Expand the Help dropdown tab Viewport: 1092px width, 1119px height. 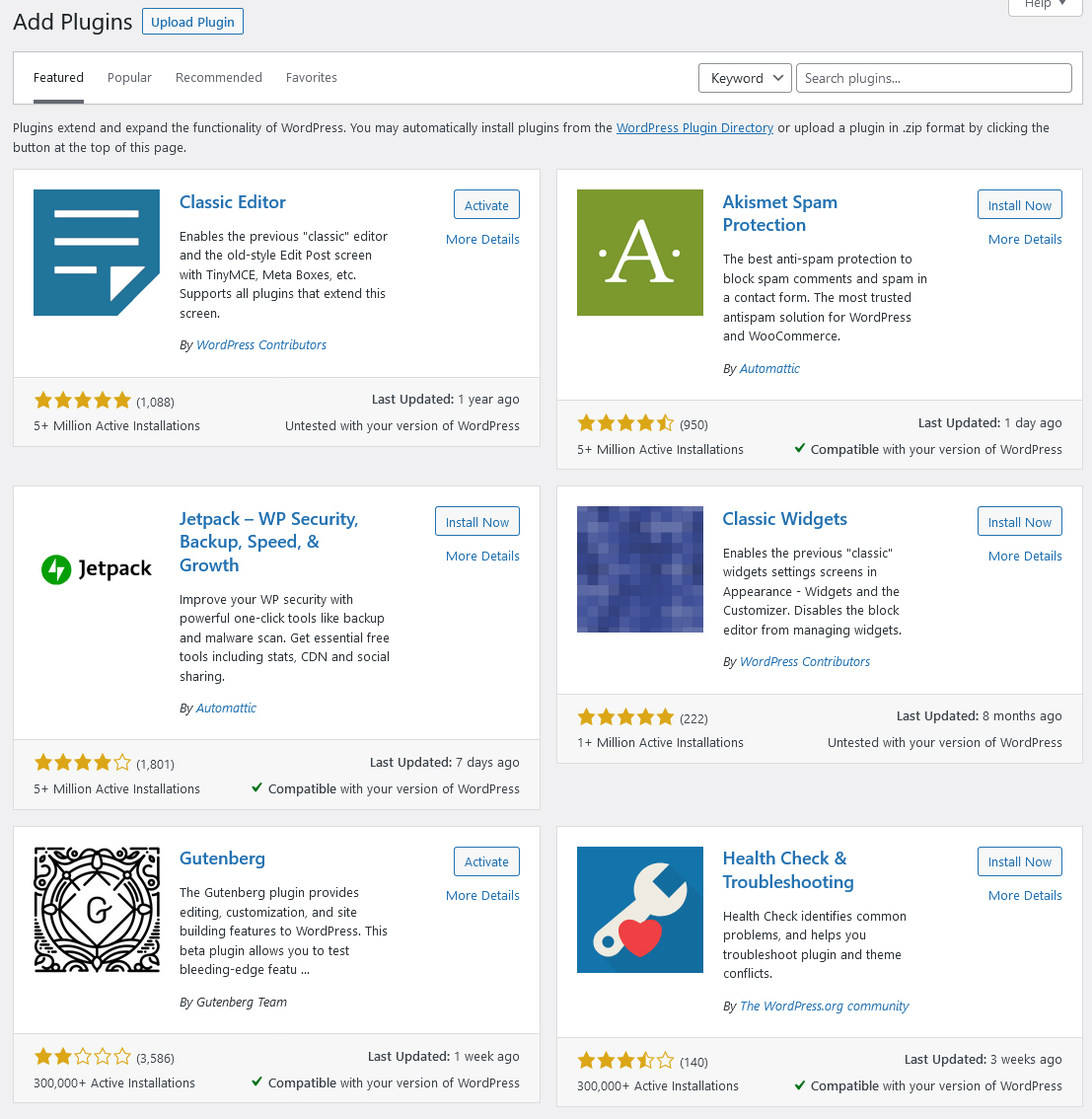(1045, 5)
